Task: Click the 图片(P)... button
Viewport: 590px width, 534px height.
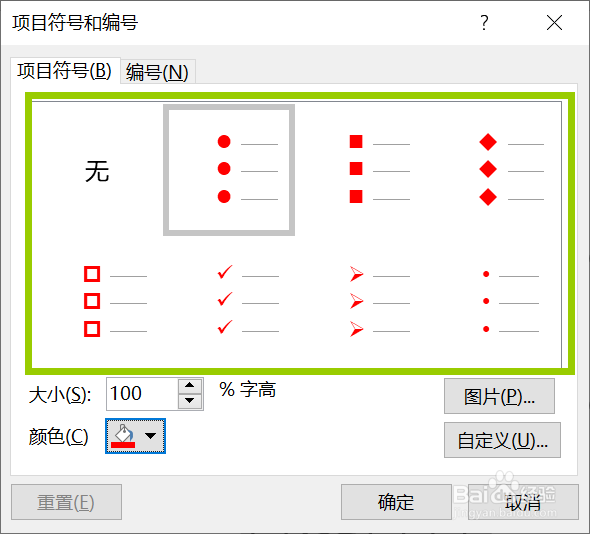Action: click(x=499, y=396)
